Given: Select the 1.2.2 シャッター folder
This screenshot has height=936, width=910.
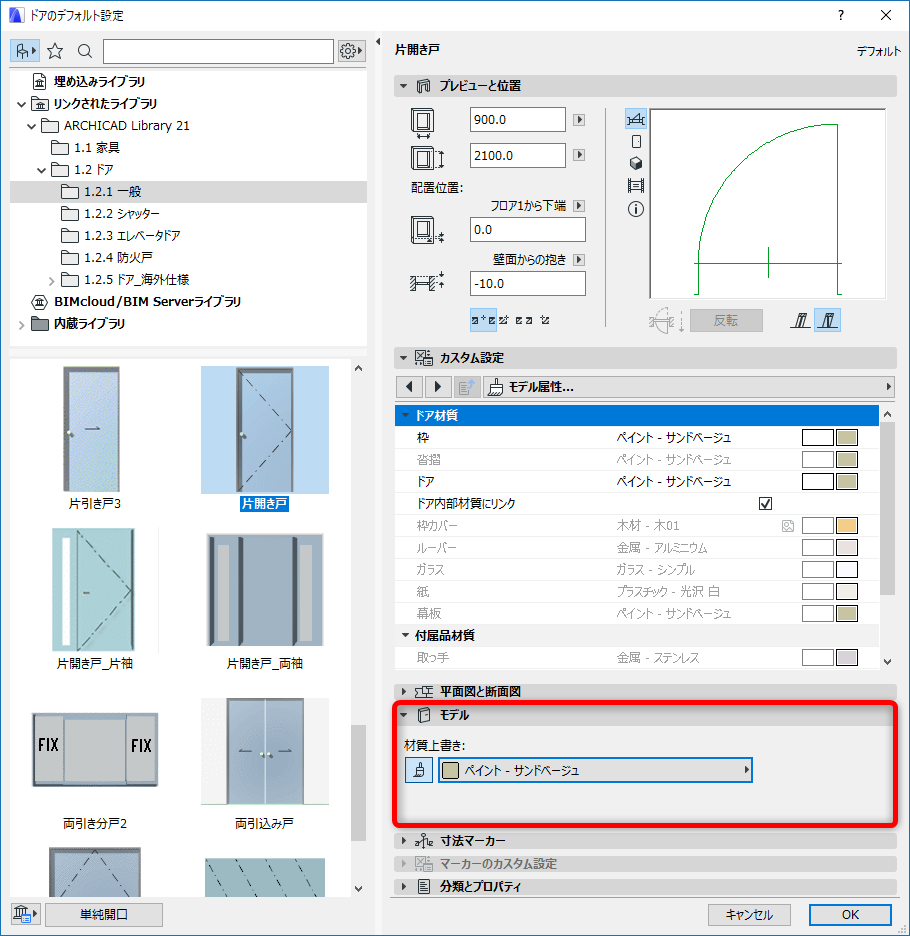Looking at the screenshot, I should click(x=121, y=214).
